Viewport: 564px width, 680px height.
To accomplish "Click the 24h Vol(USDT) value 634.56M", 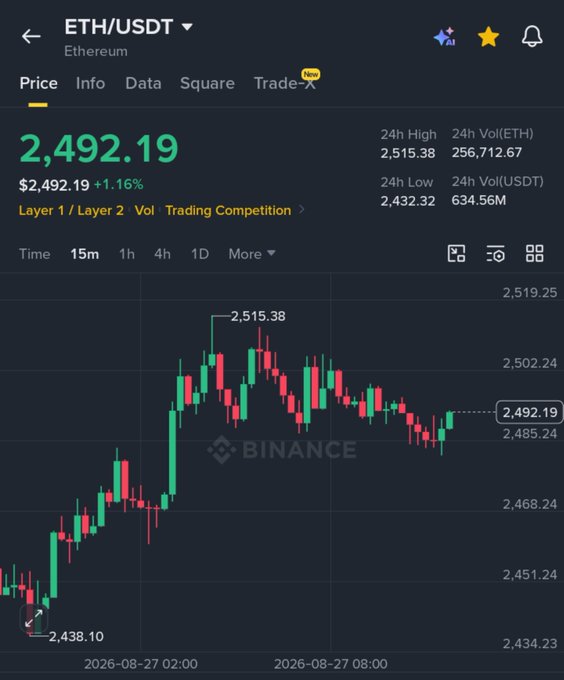I will pyautogui.click(x=479, y=200).
